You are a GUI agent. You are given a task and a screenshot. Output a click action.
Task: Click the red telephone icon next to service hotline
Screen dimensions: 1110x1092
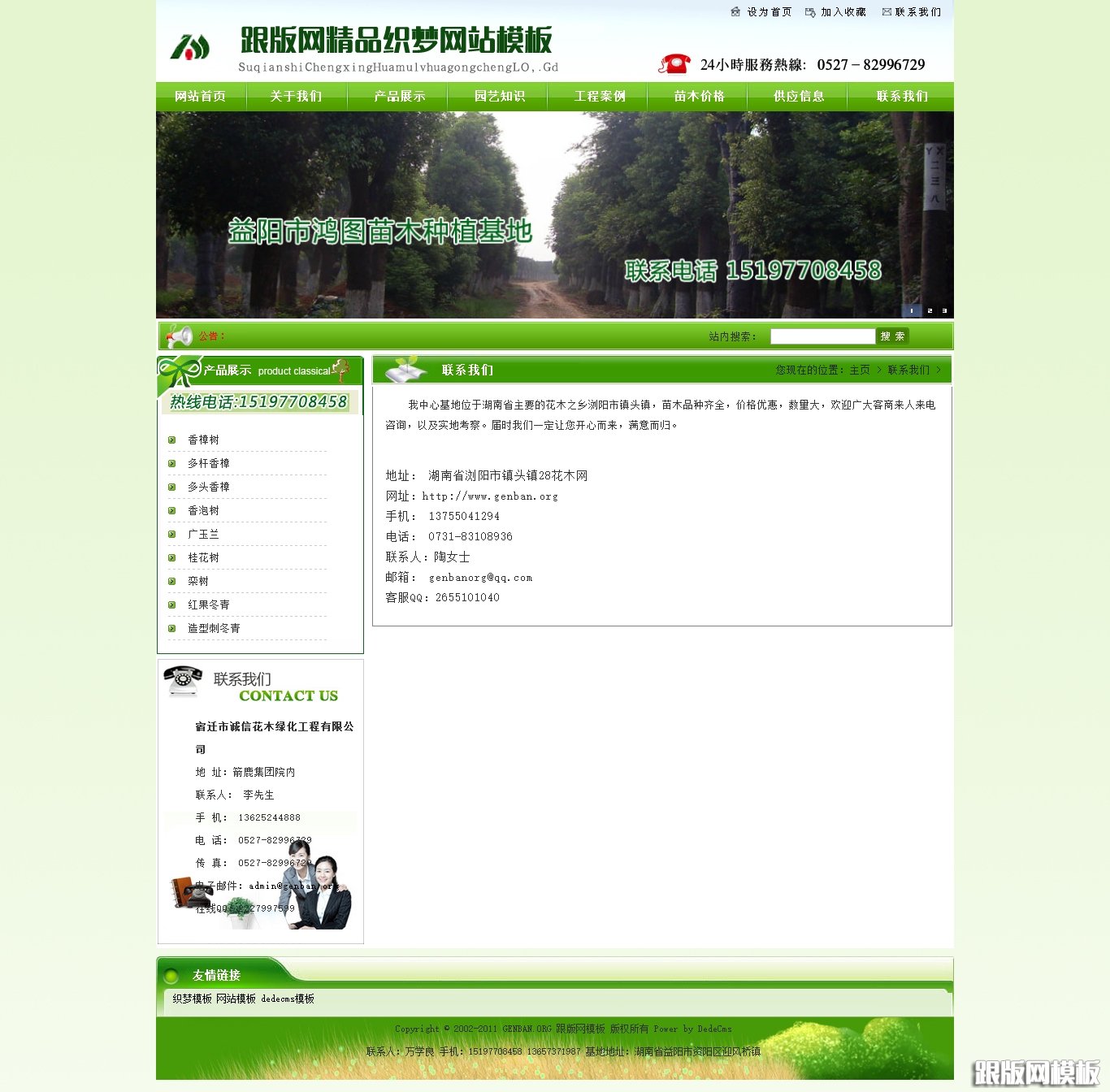(x=675, y=62)
